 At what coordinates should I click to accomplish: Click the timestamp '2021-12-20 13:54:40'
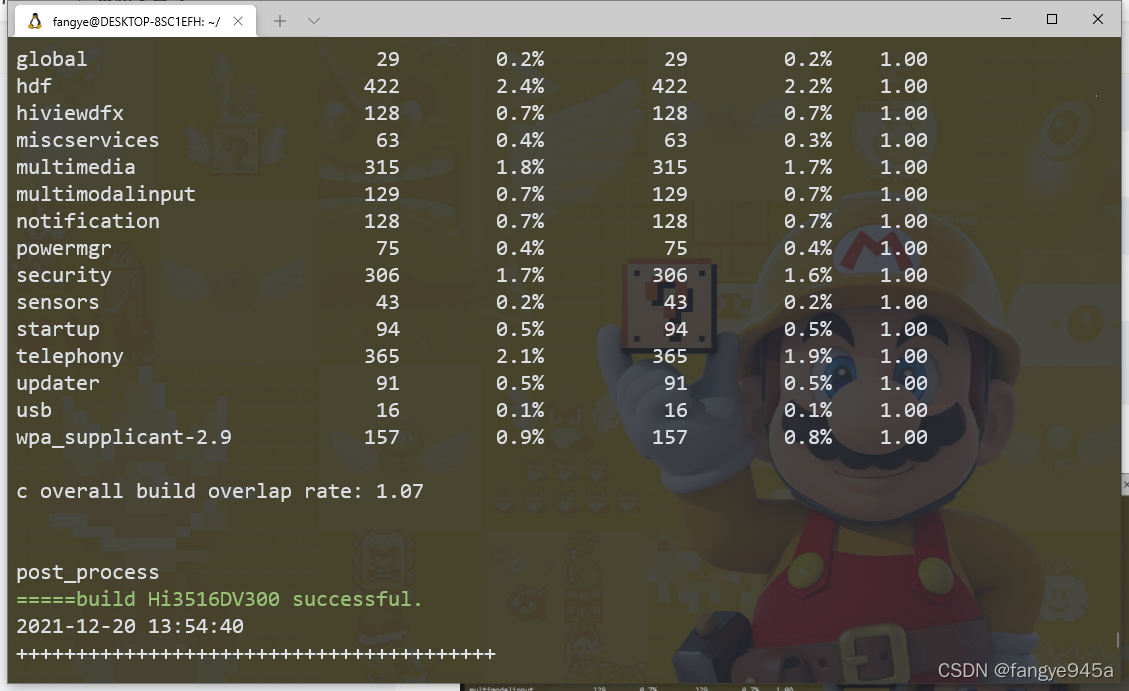click(130, 626)
